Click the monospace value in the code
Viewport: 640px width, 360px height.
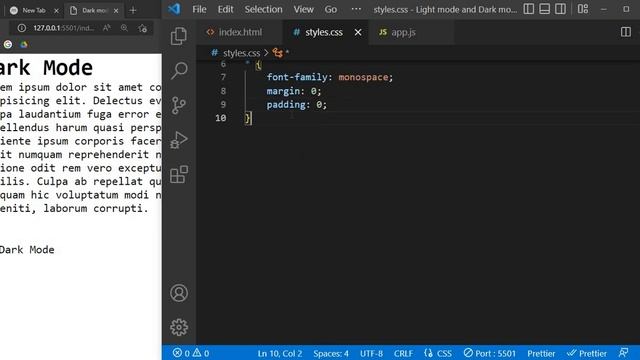(x=363, y=77)
